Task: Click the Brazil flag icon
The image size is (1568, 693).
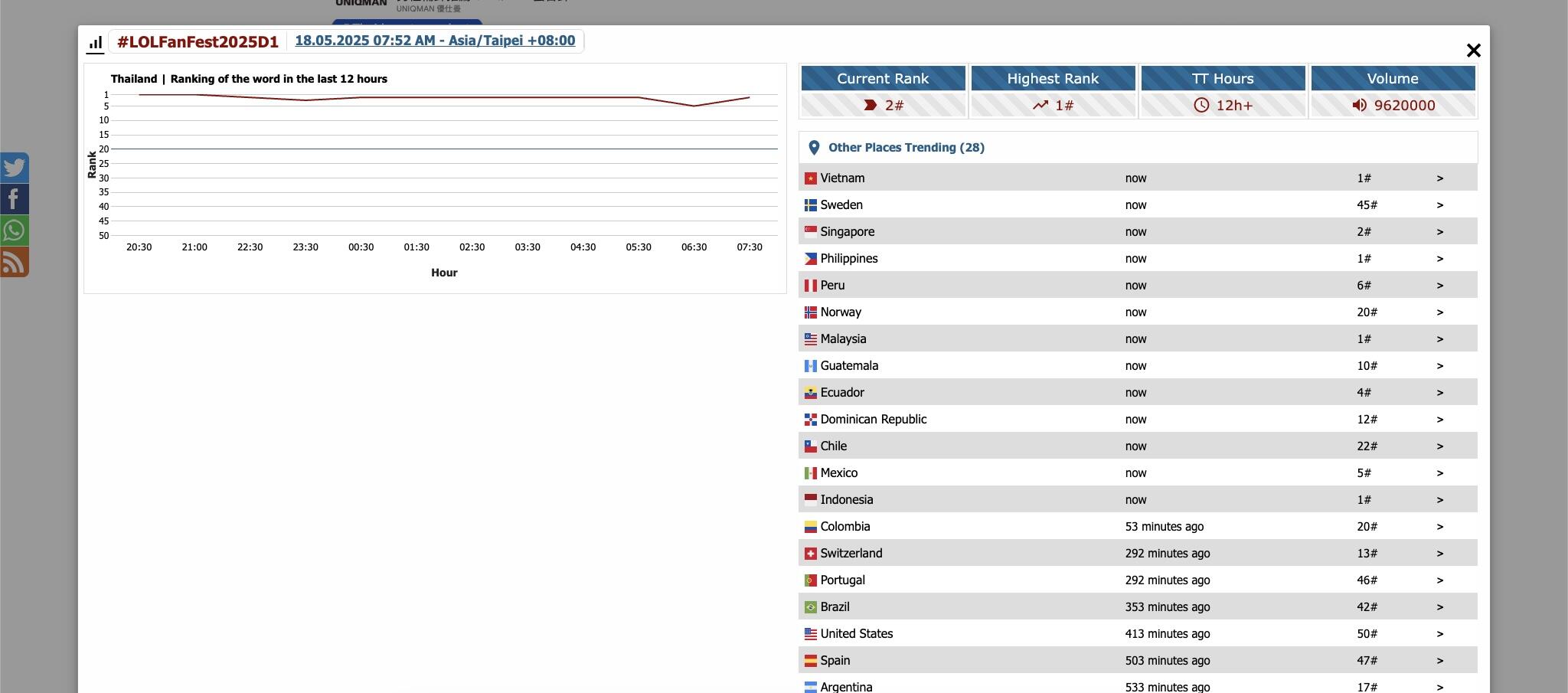Action: 811,607
